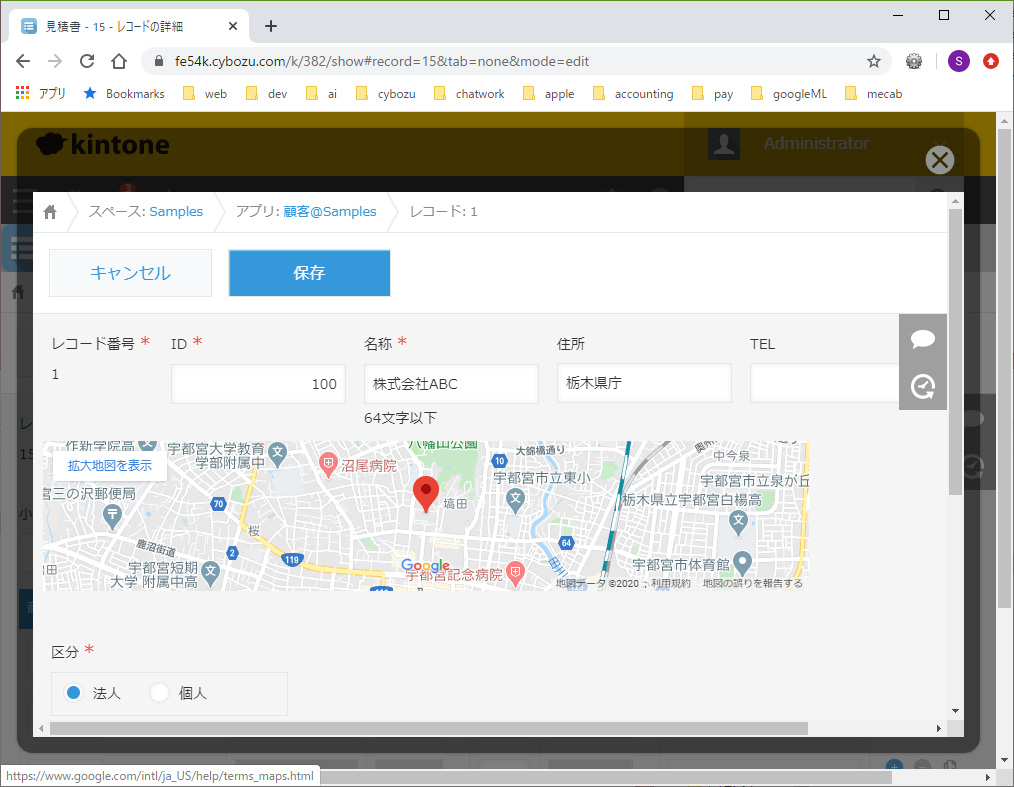This screenshot has width=1014, height=787.
Task: Open the Bookmarks star bookmark
Action: (x=124, y=94)
